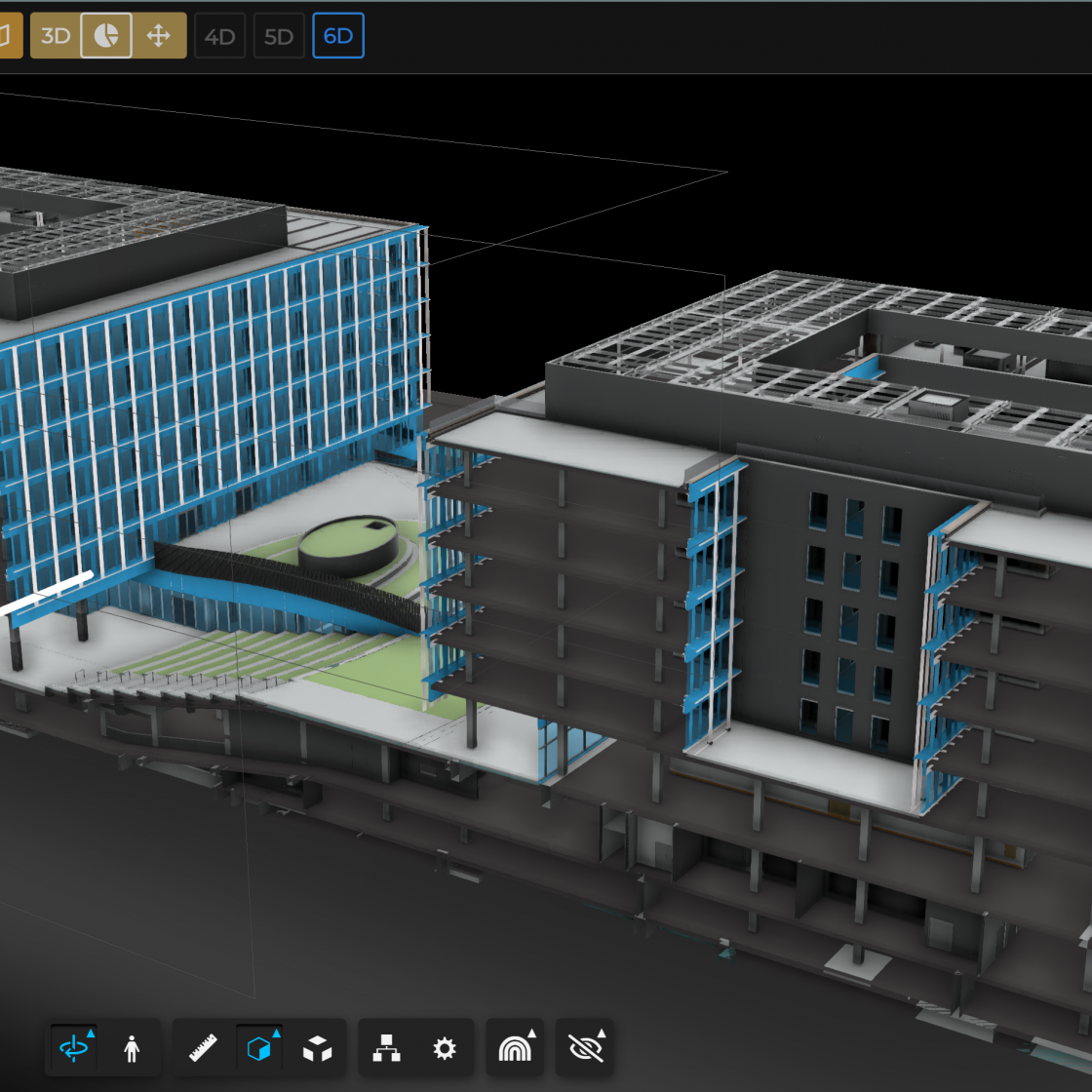Viewport: 1092px width, 1092px height.
Task: Expand the rainbow tool flyout arrow
Action: 530,1032
